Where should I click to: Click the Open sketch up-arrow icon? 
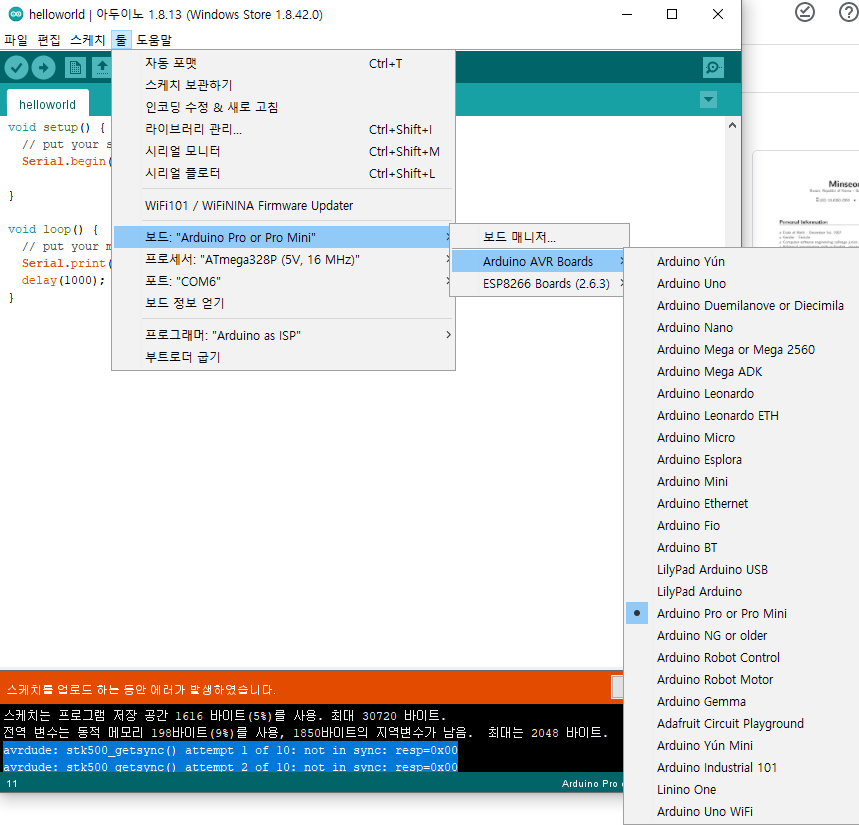coord(102,68)
